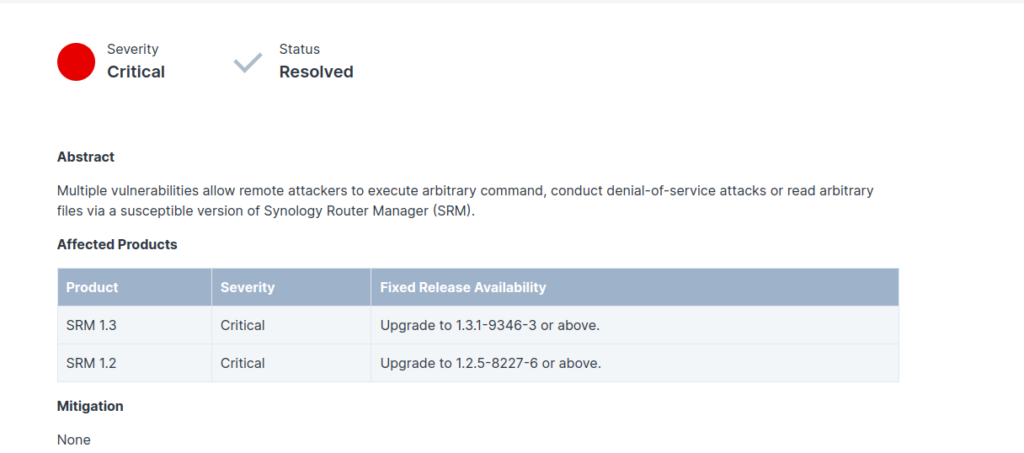Click the Affected Products heading
The width and height of the screenshot is (1024, 453).
(117, 245)
